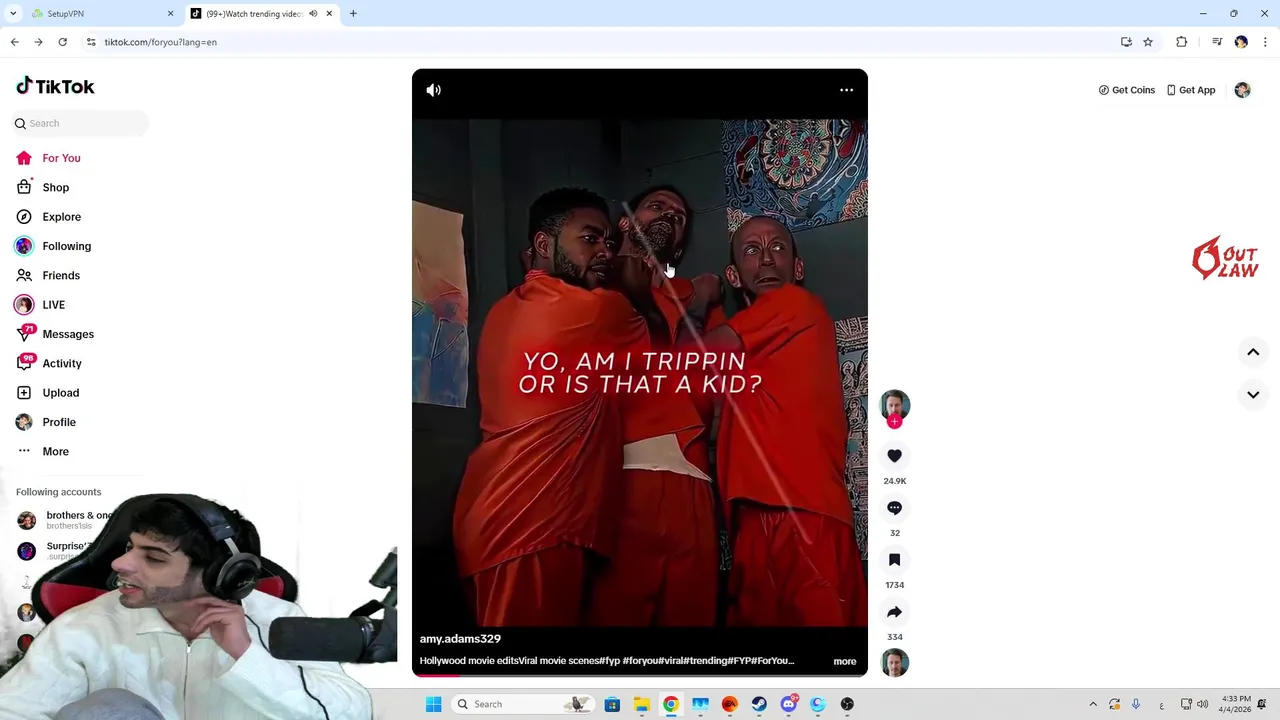
Task: Open Chrome from the taskbar
Action: click(x=671, y=704)
